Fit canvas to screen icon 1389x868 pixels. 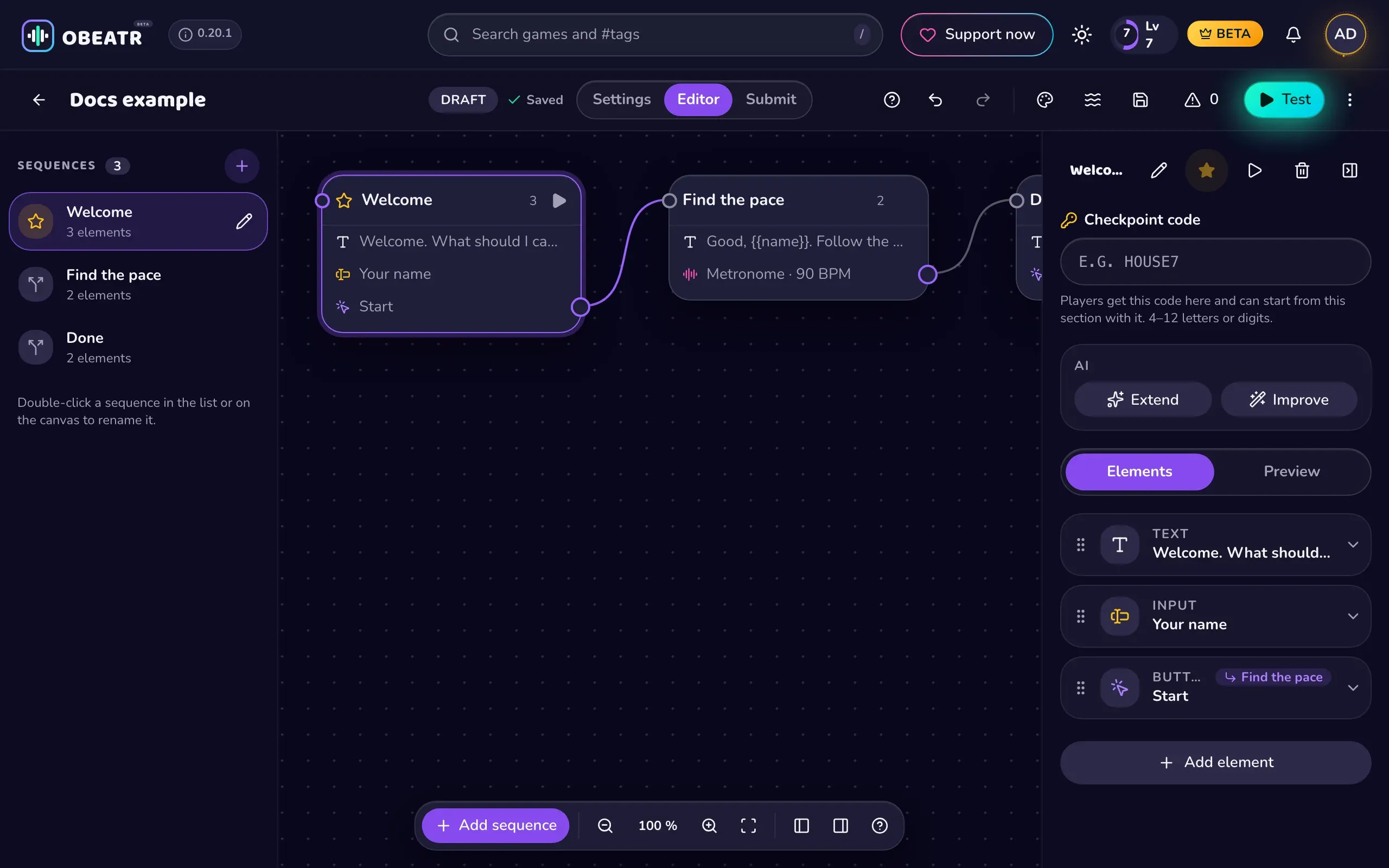[x=748, y=826]
